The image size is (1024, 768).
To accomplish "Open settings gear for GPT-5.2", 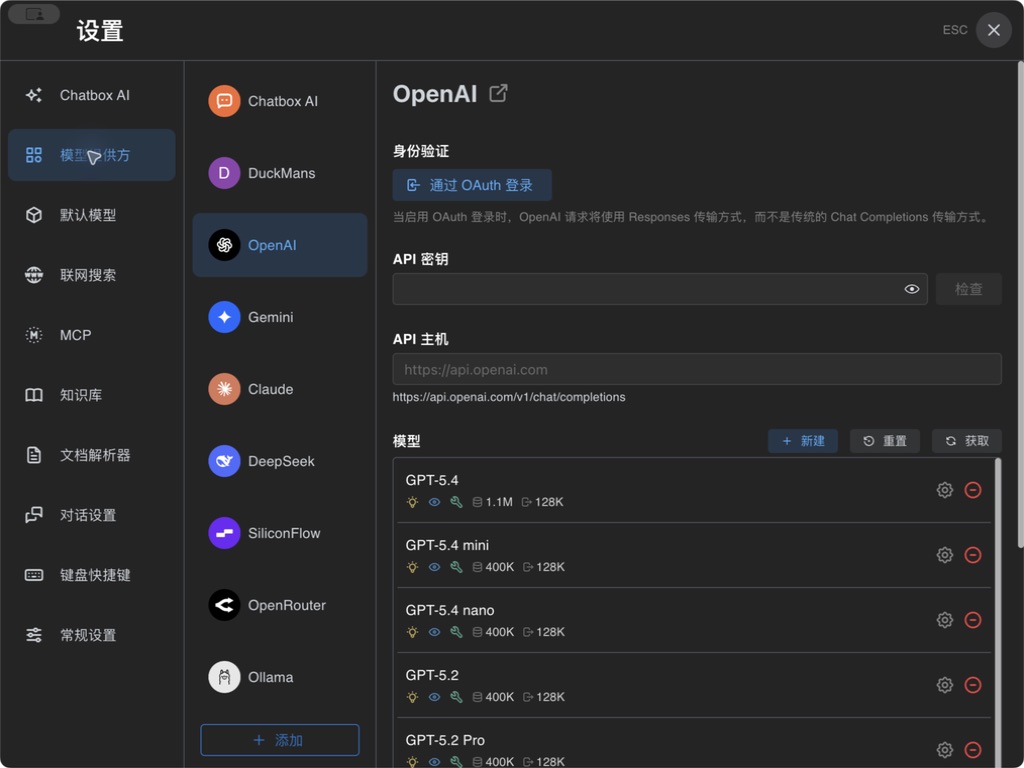I will point(944,685).
